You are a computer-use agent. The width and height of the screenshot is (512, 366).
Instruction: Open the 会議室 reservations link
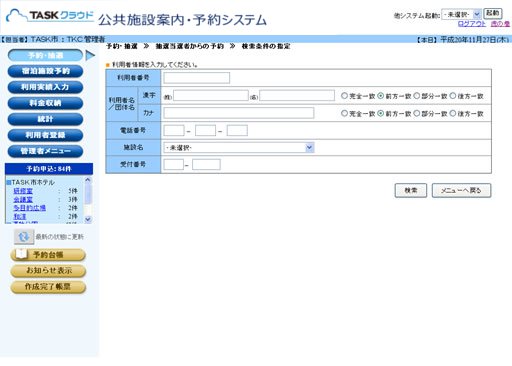[x=23, y=199]
